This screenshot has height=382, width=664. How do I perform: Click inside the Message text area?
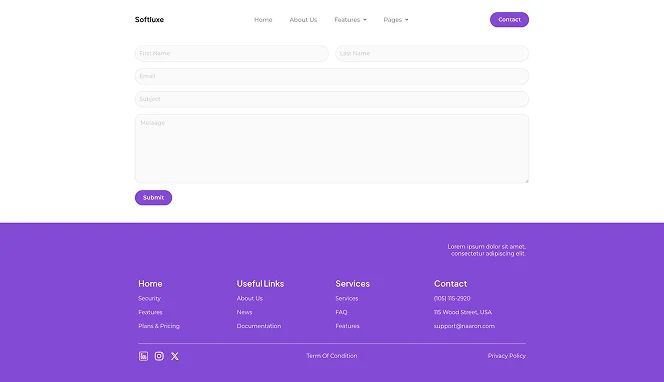click(x=332, y=149)
